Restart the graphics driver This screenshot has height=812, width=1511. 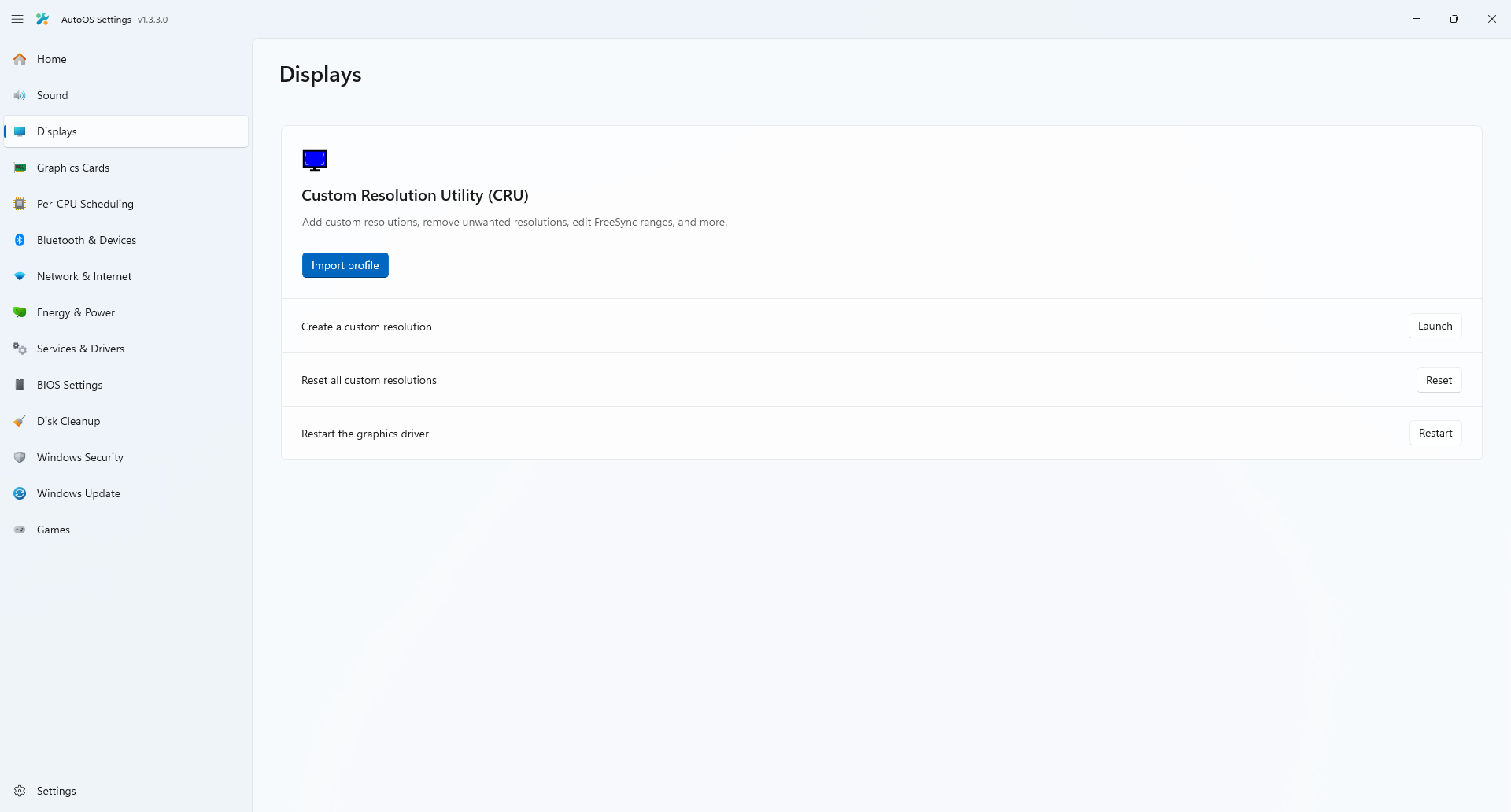[x=1435, y=433]
